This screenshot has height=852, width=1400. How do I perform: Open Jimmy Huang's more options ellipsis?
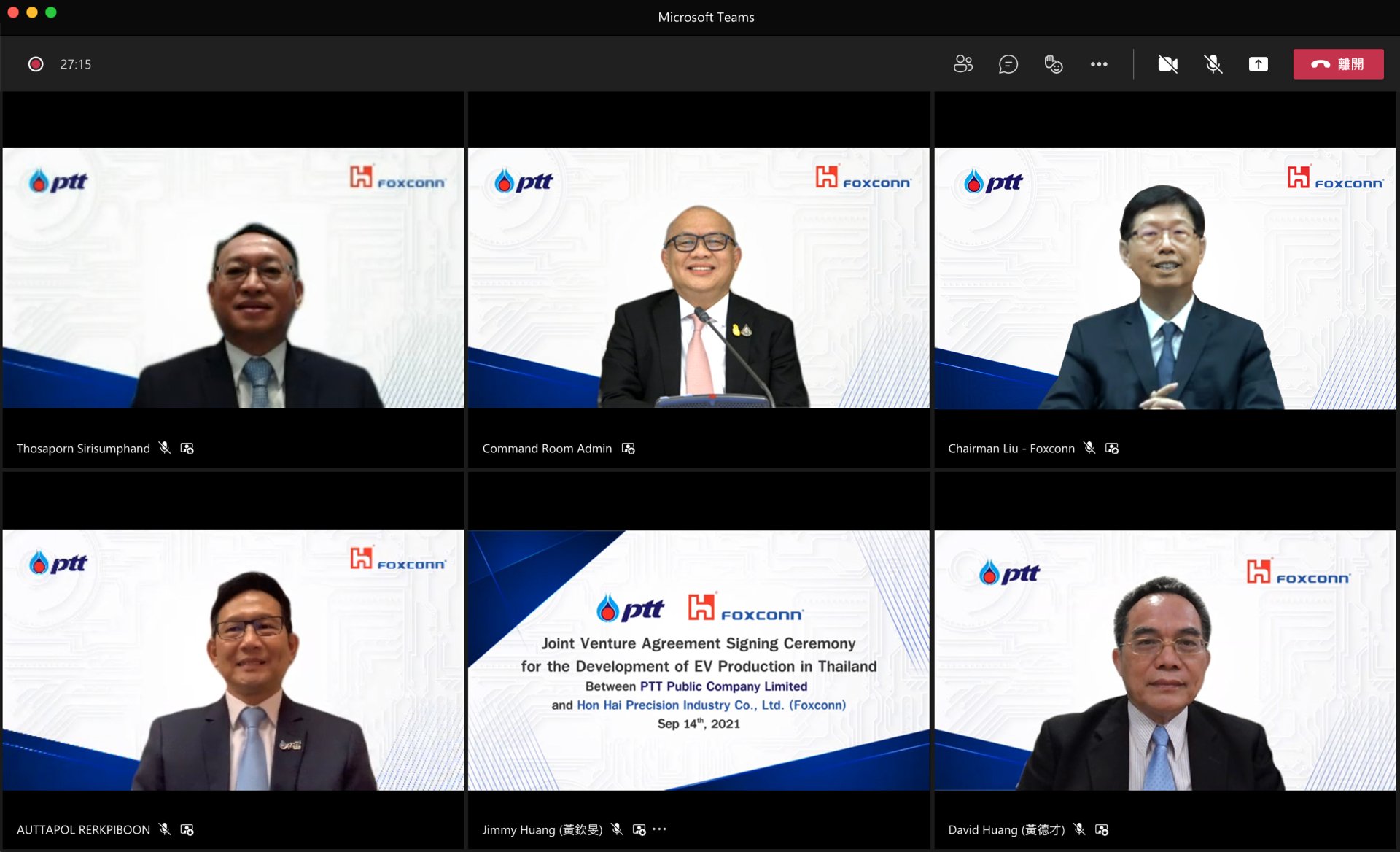[660, 829]
